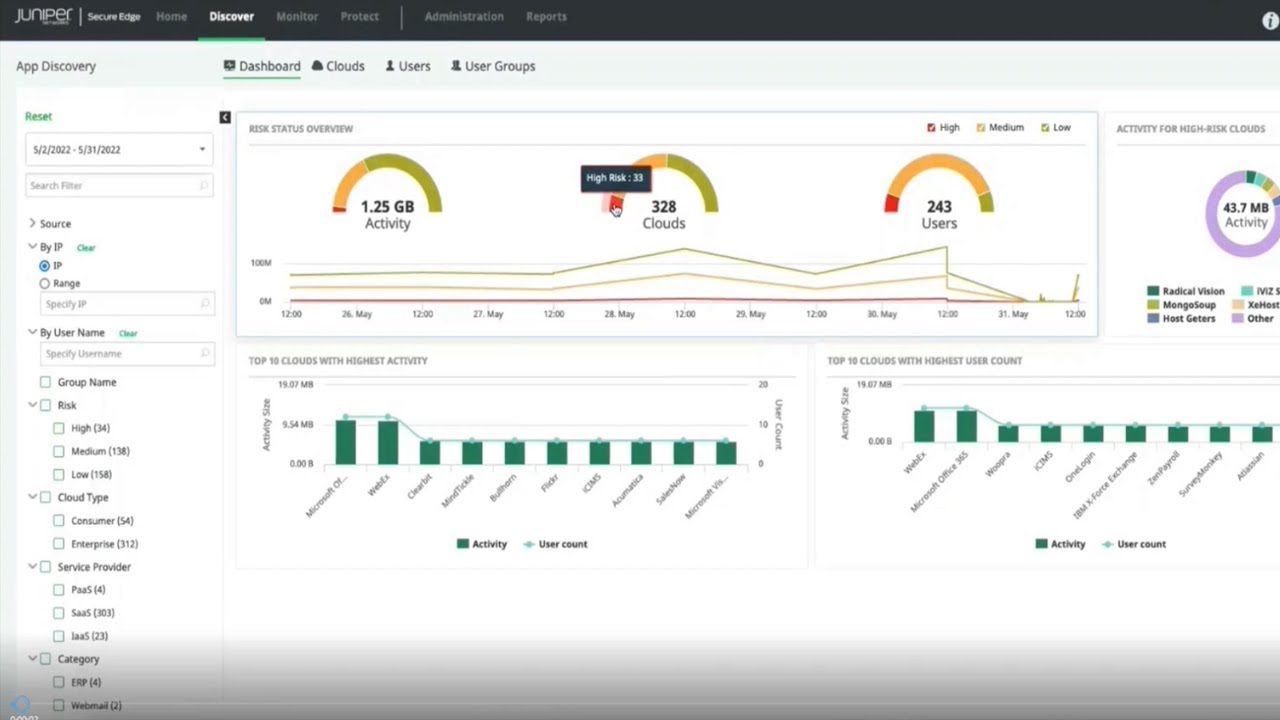Expand the Source section
Screen dimensions: 1280x720
32,223
